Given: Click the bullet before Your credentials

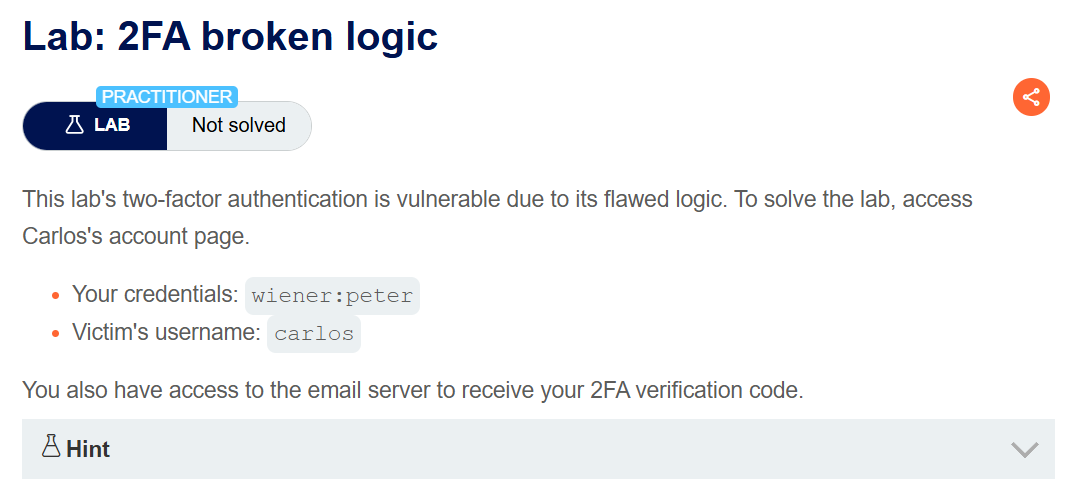Looking at the screenshot, I should 56,296.
